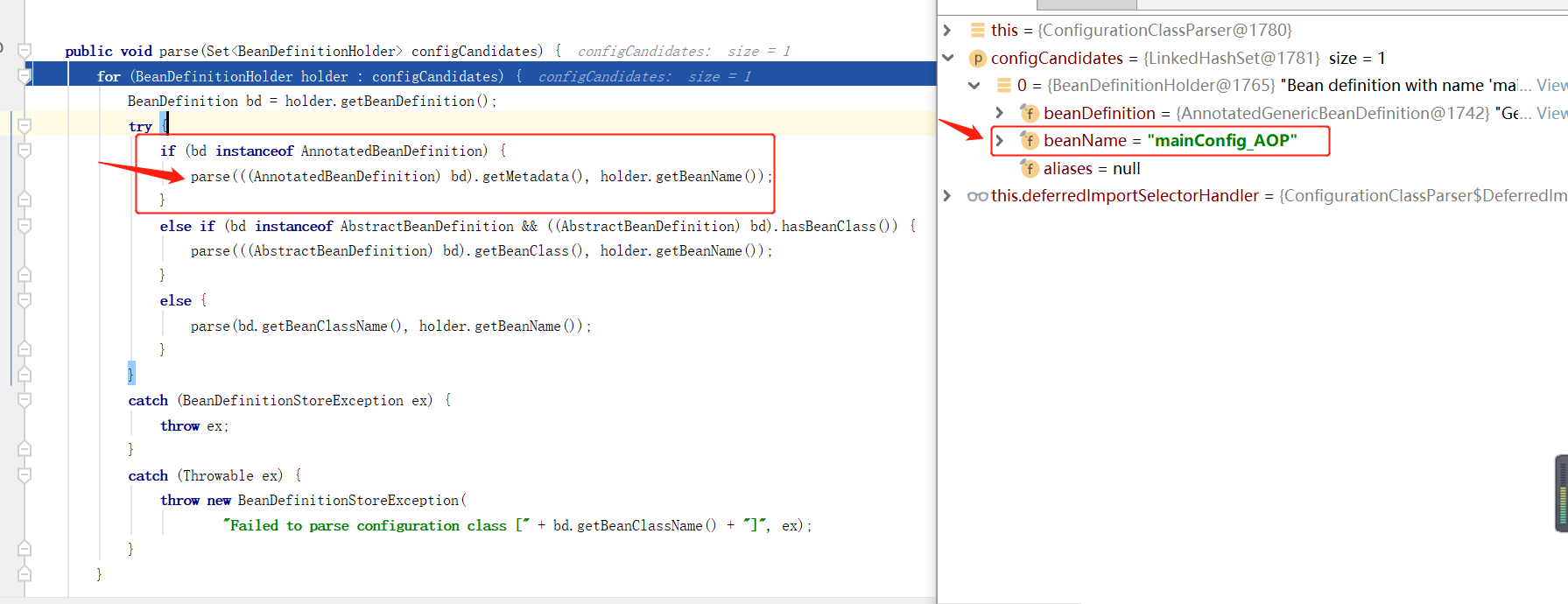Screen dimensions: 1568x604
Task: Expand the beanName field node
Action: (1000, 140)
